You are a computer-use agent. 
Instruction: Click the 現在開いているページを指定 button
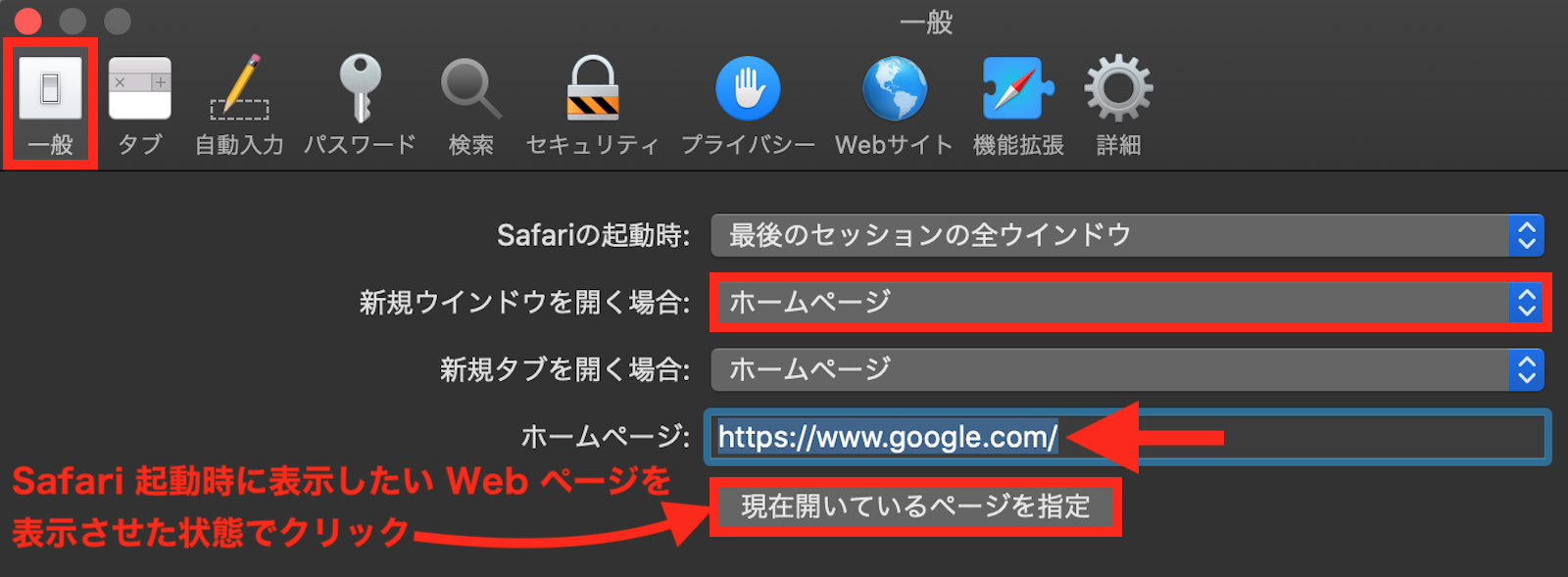(915, 506)
